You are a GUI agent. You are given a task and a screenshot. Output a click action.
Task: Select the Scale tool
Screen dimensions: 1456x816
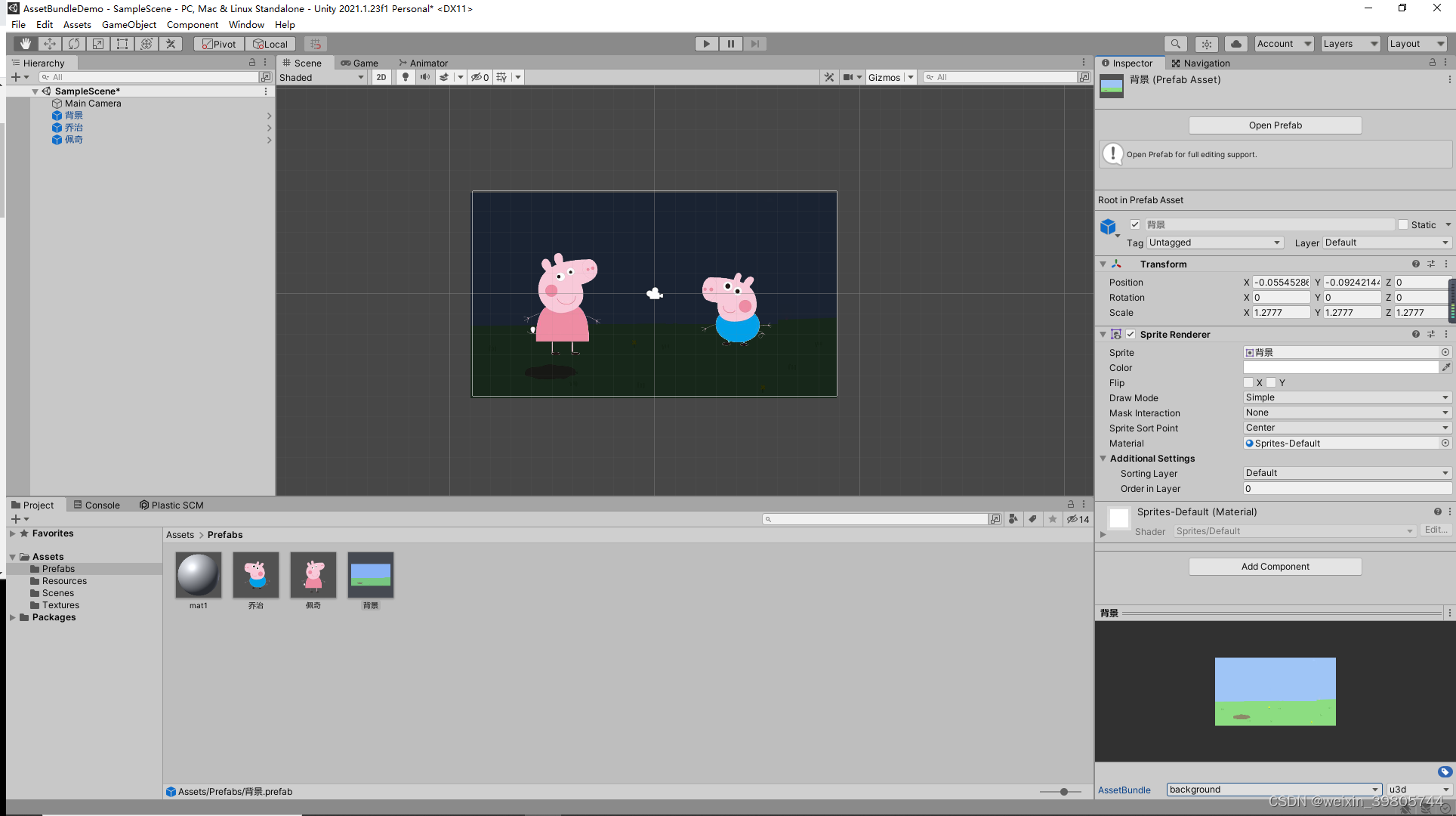tap(97, 44)
